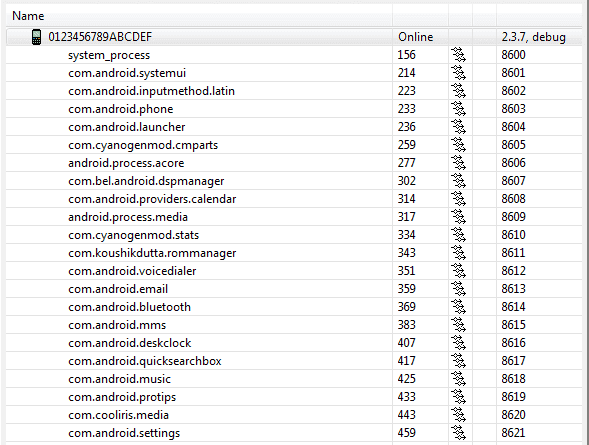Click the debug icon in the com.android.protips row
The width and height of the screenshot is (589, 445).
tap(459, 397)
